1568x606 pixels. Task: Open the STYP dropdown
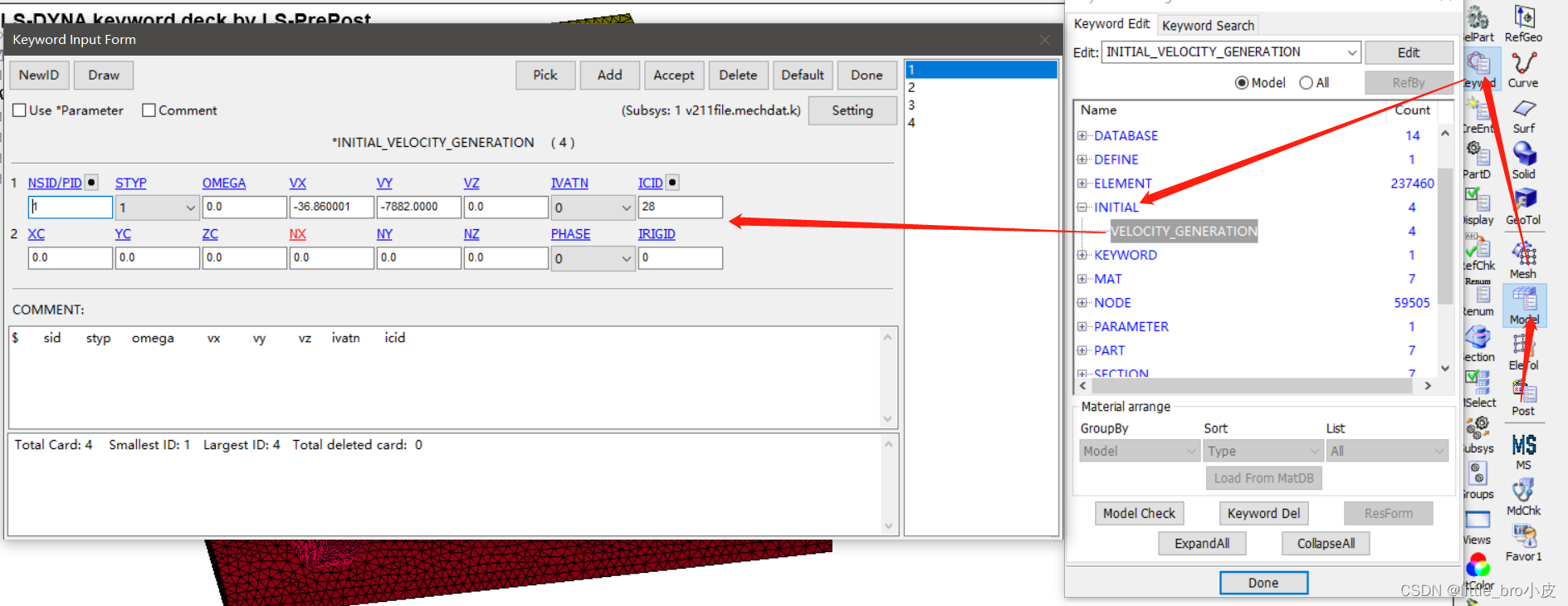pyautogui.click(x=157, y=208)
